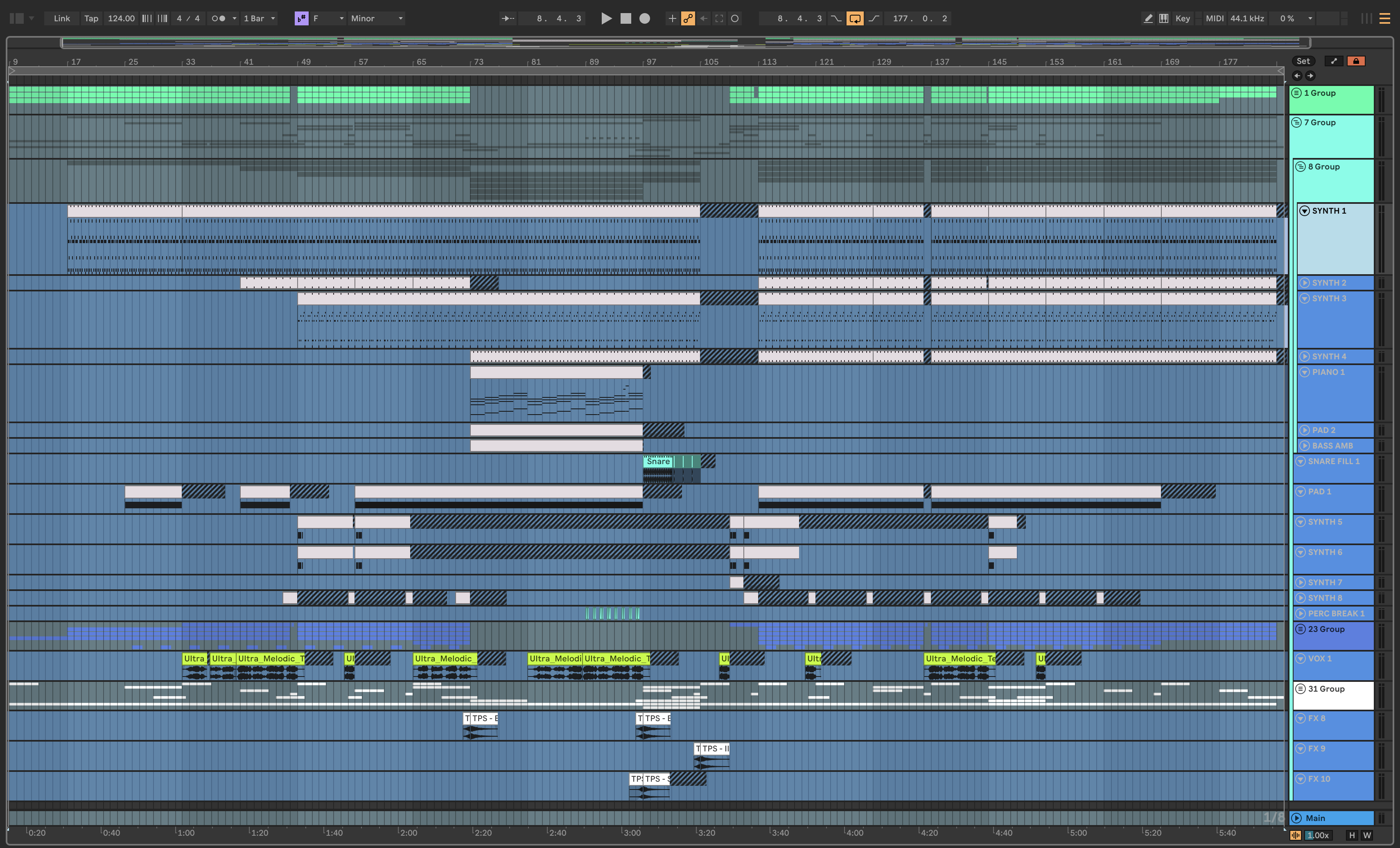1400x848 pixels.
Task: Open the Metronome settings dropdown arrow
Action: (234, 18)
